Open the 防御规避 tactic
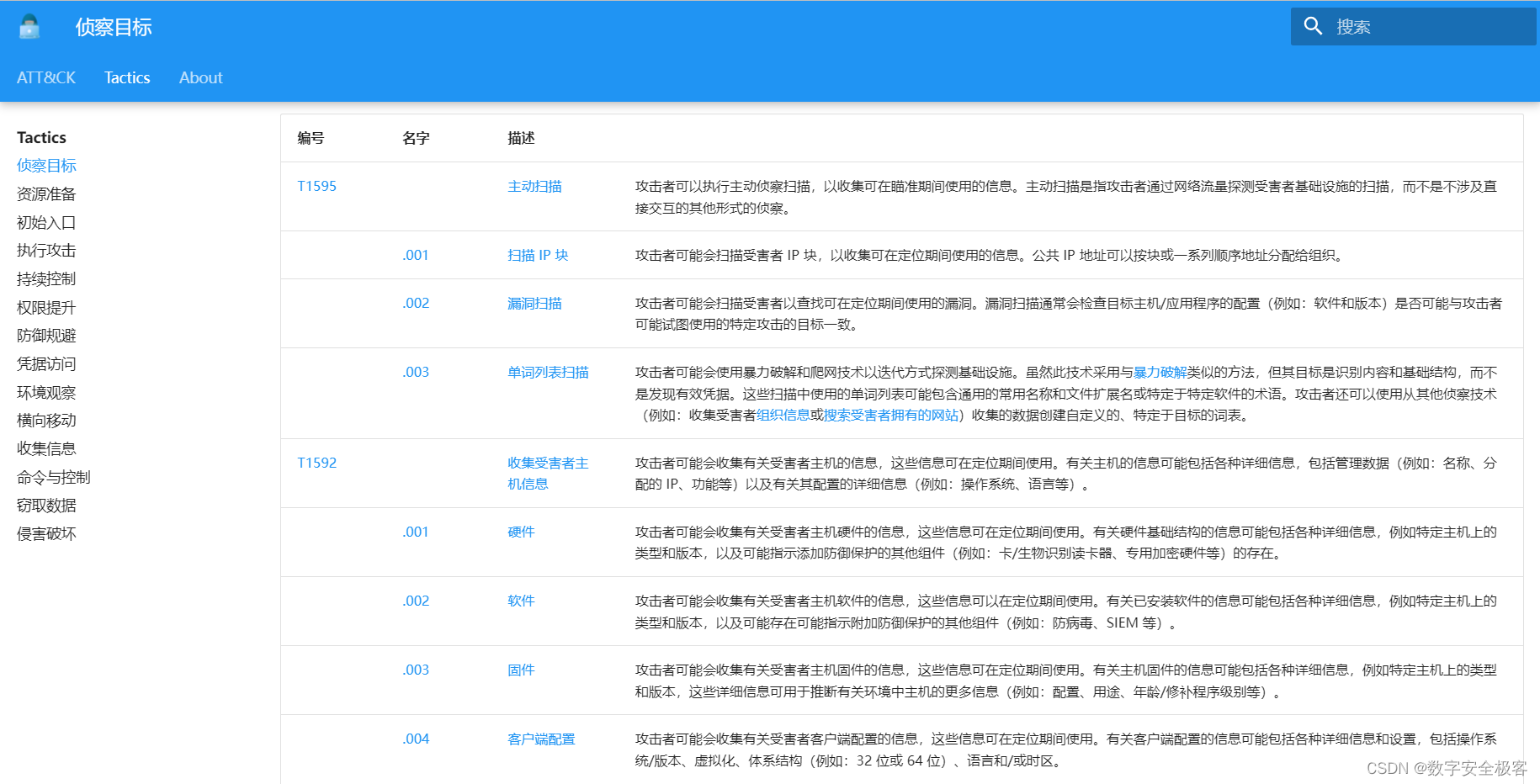 pyautogui.click(x=46, y=335)
